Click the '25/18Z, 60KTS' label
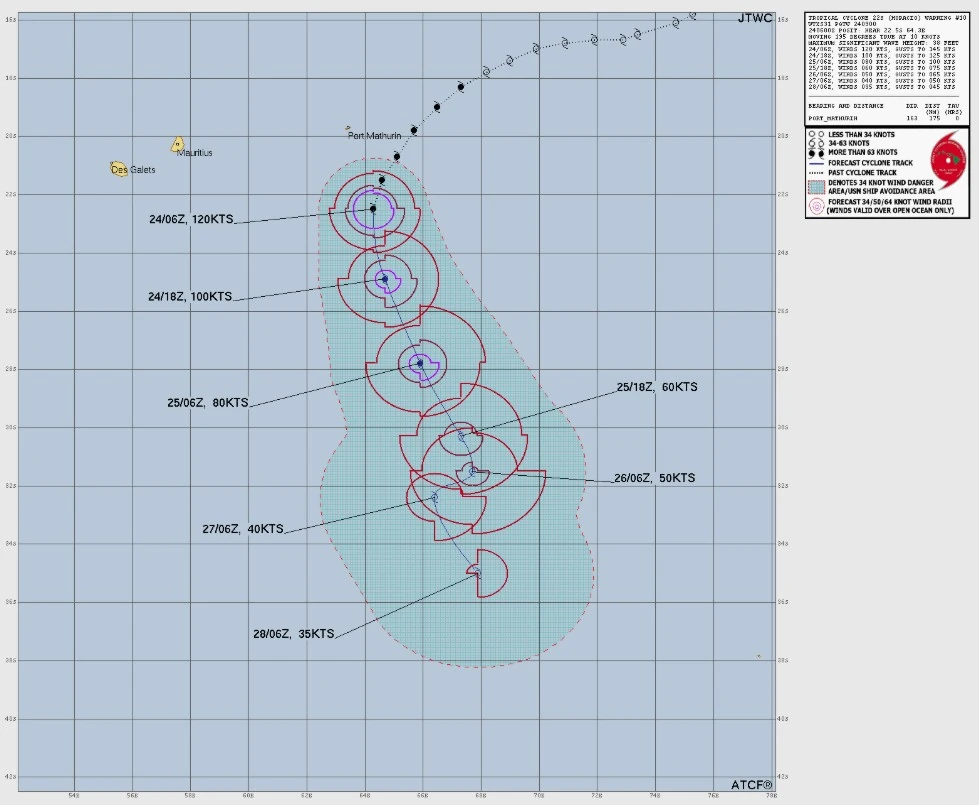 [657, 387]
